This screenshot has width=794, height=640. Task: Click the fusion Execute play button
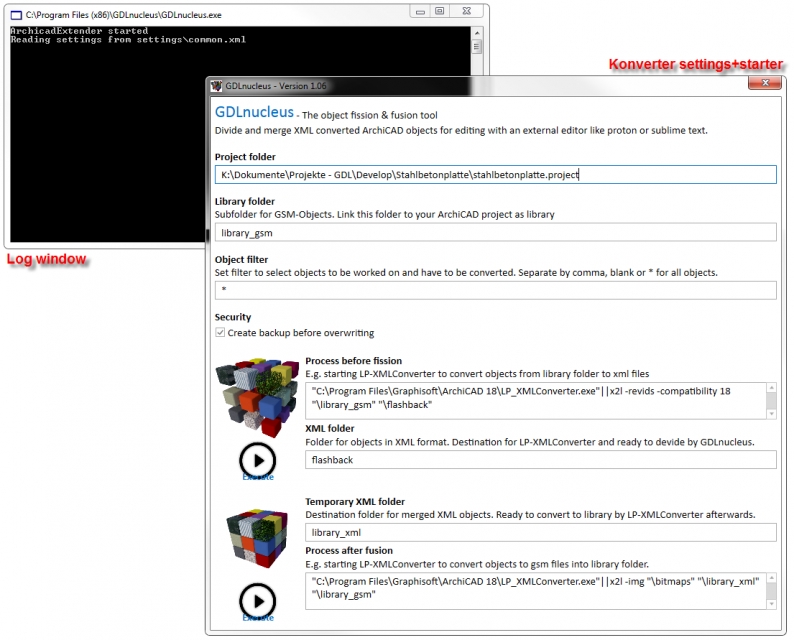257,600
